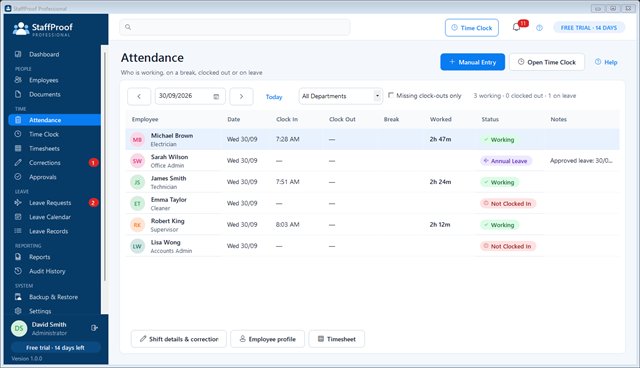
Task: Click the MB avatar for Michael Brown
Action: (137, 140)
